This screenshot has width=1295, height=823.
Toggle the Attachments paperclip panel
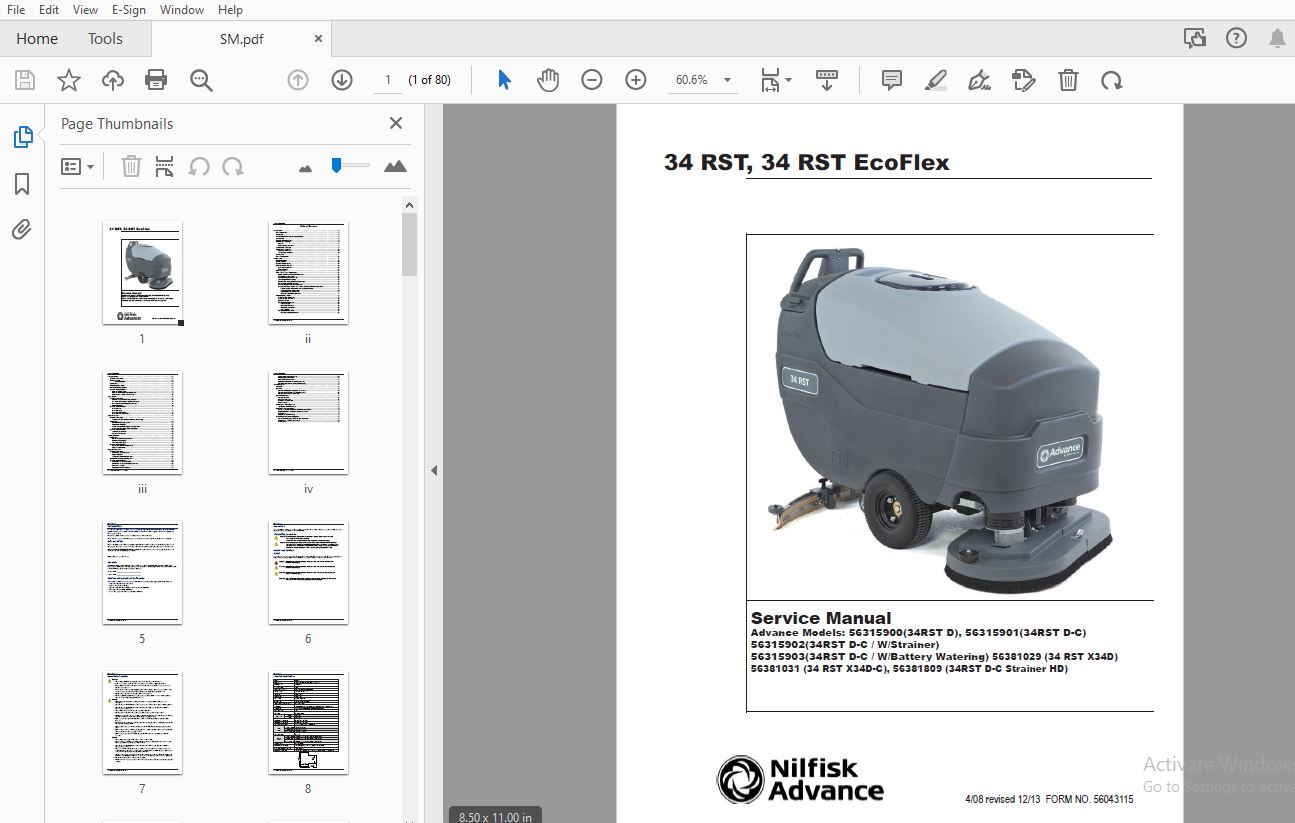[22, 230]
